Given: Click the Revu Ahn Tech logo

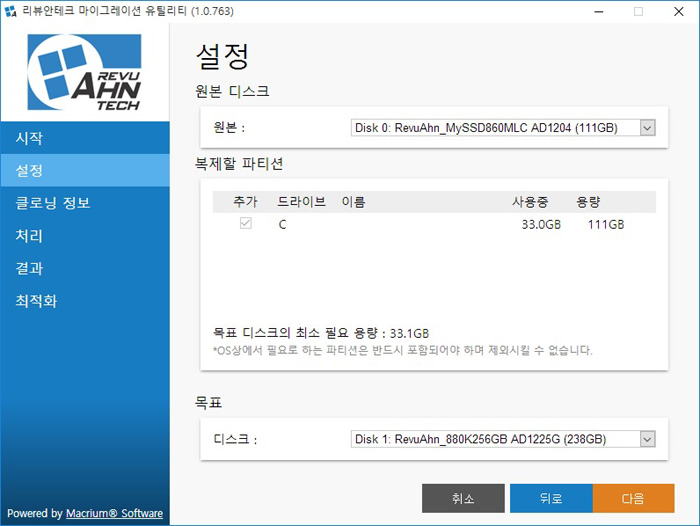Looking at the screenshot, I should [85, 72].
